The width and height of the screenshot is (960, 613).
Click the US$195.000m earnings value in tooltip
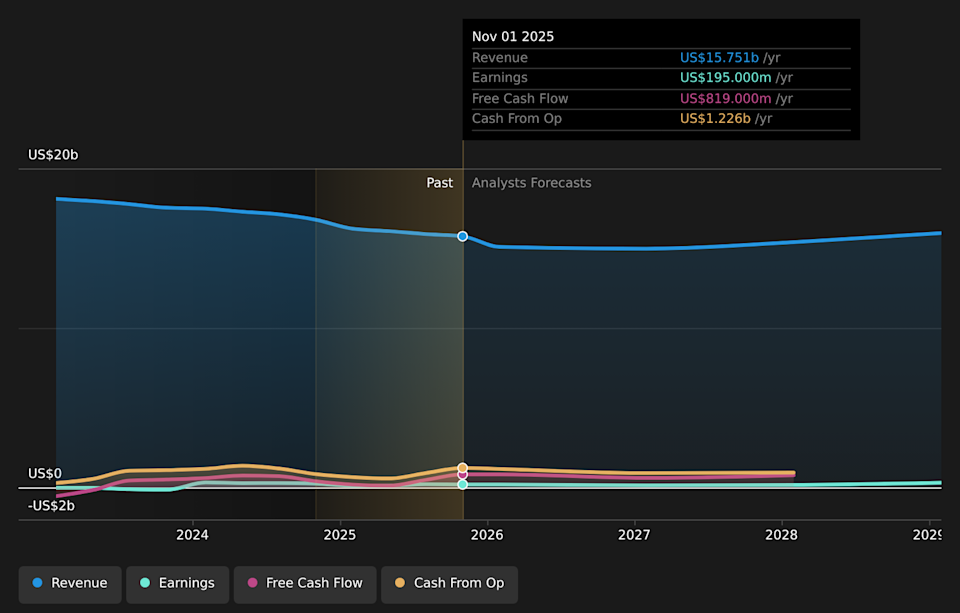723,77
